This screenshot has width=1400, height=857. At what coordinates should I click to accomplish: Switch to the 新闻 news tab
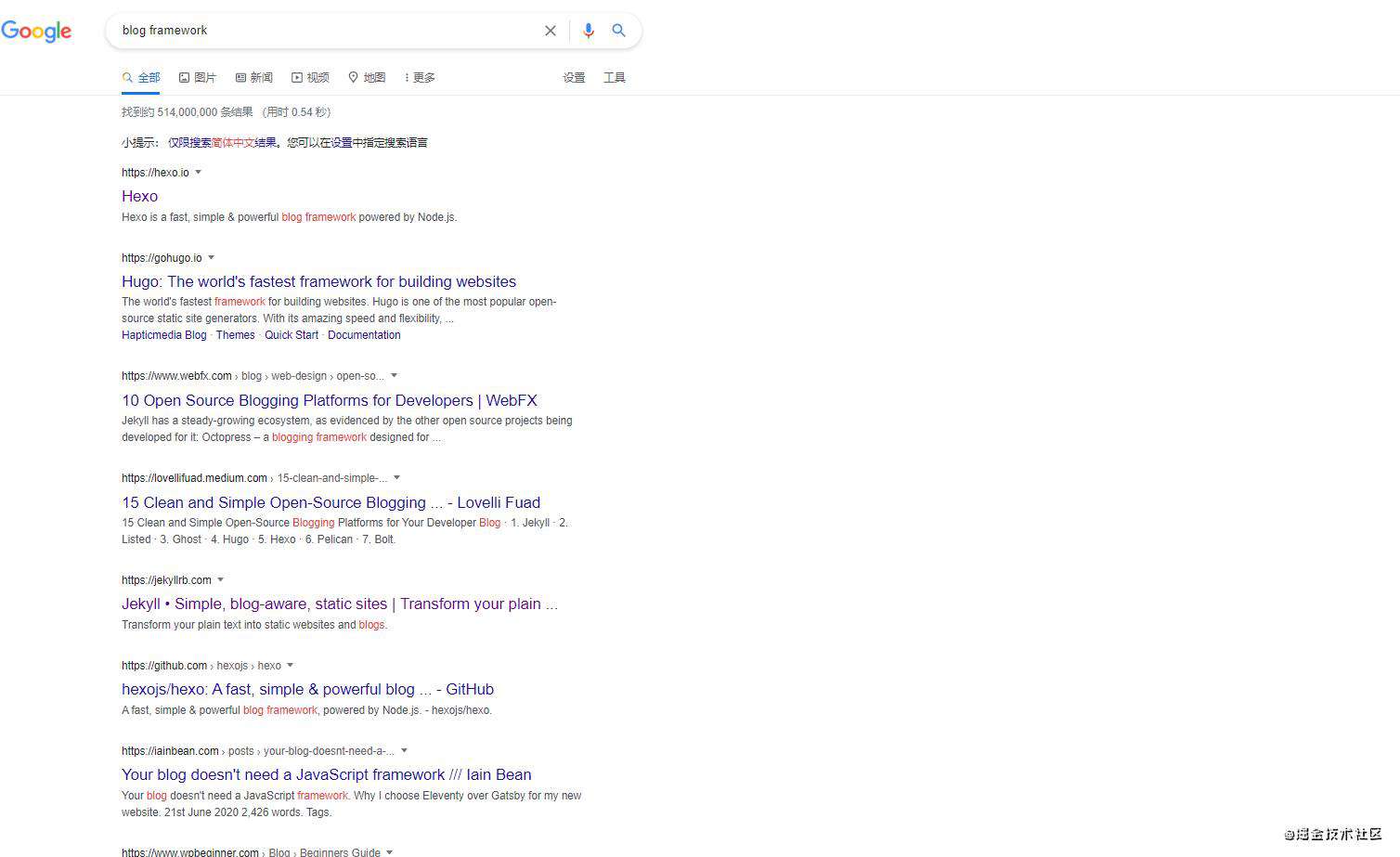[253, 77]
